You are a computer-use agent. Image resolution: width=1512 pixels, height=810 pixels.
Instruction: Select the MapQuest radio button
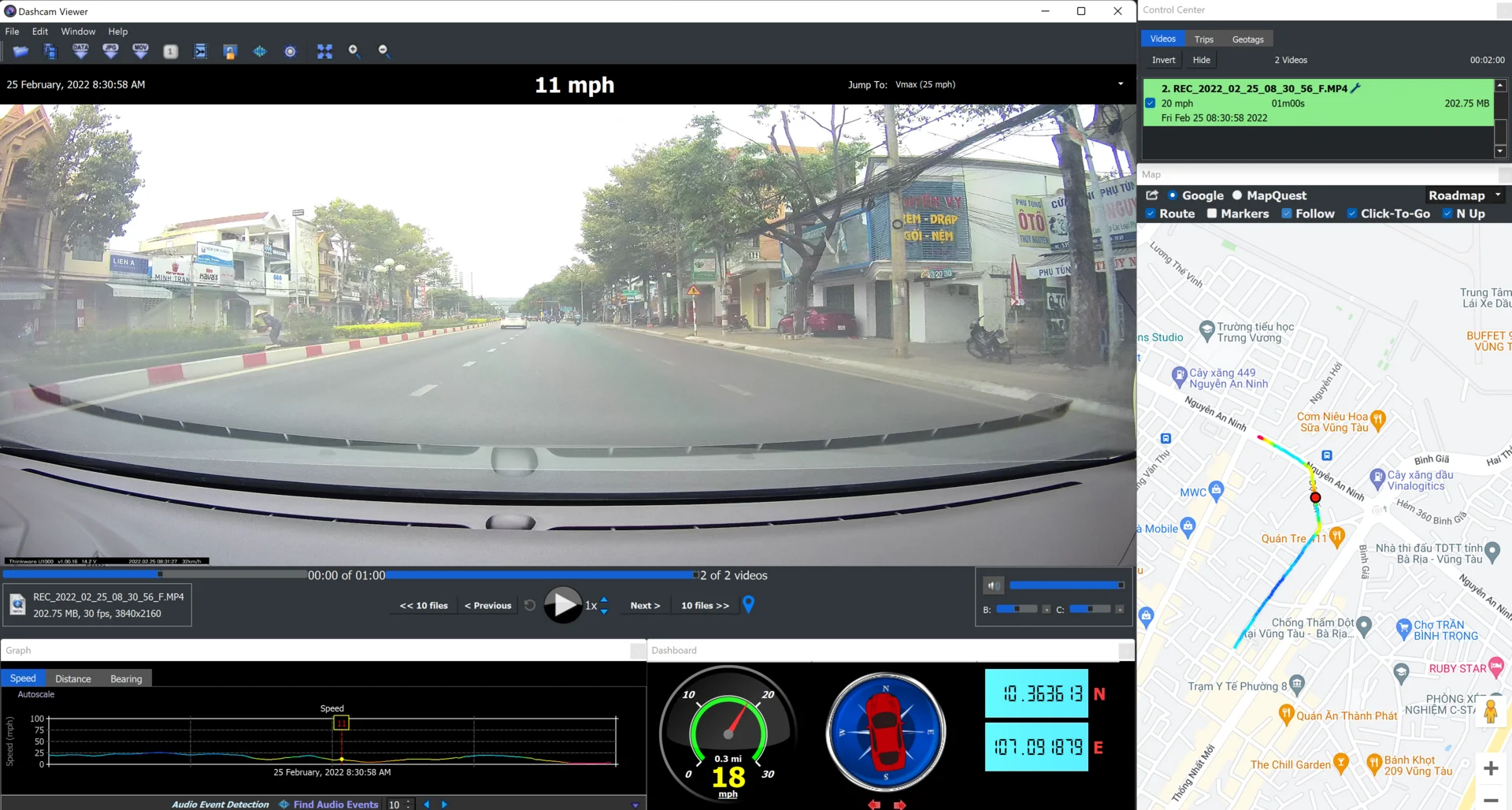tap(1237, 195)
